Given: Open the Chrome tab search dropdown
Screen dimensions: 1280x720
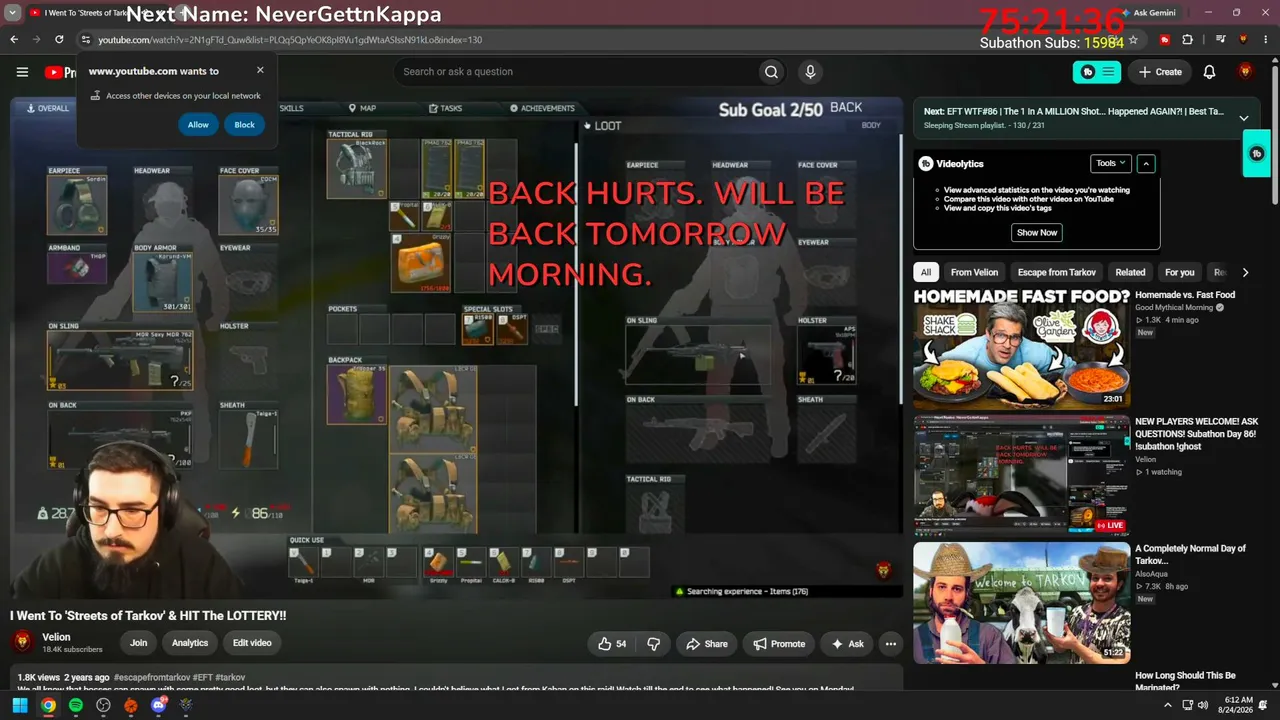Looking at the screenshot, I should pyautogui.click(x=13, y=12).
